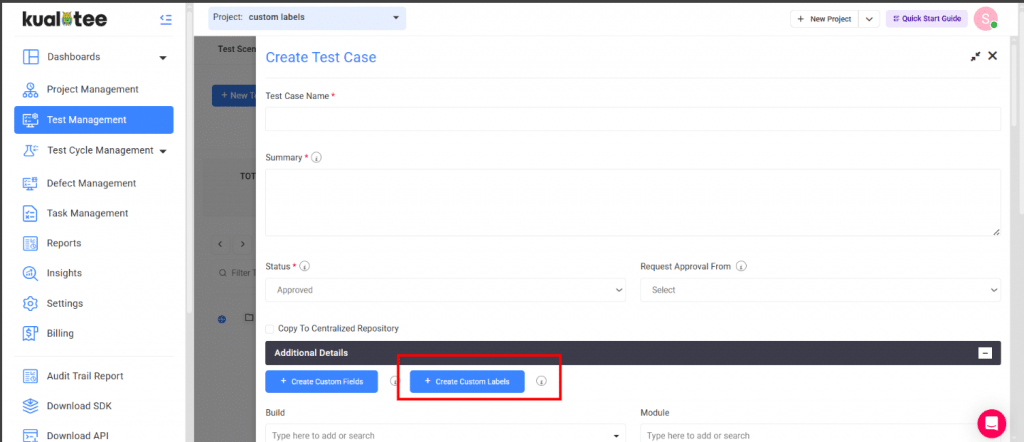Open the Request Approval From dropdown
1024x442 pixels.
[819, 290]
